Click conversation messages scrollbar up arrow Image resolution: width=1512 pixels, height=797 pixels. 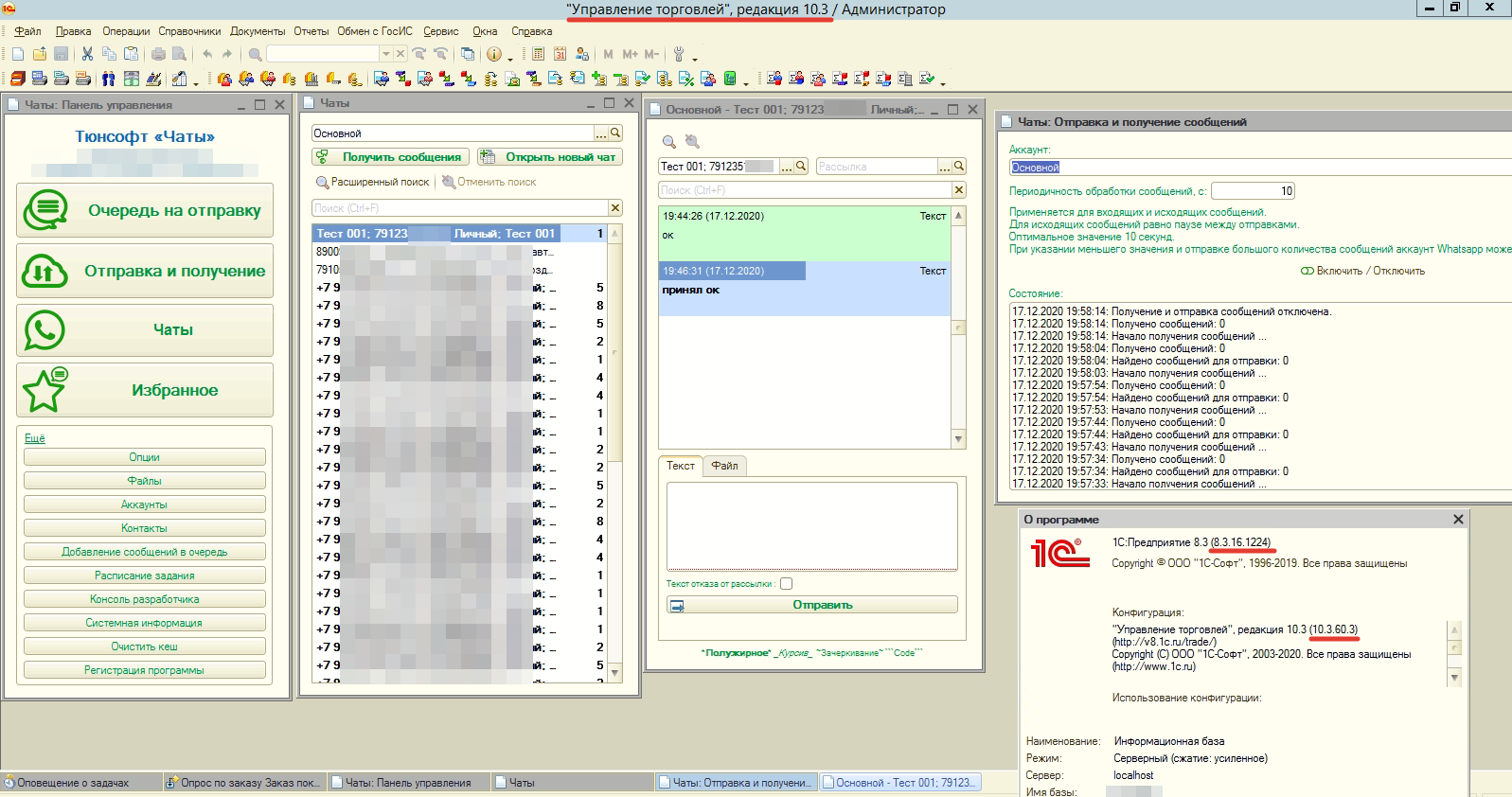[959, 216]
